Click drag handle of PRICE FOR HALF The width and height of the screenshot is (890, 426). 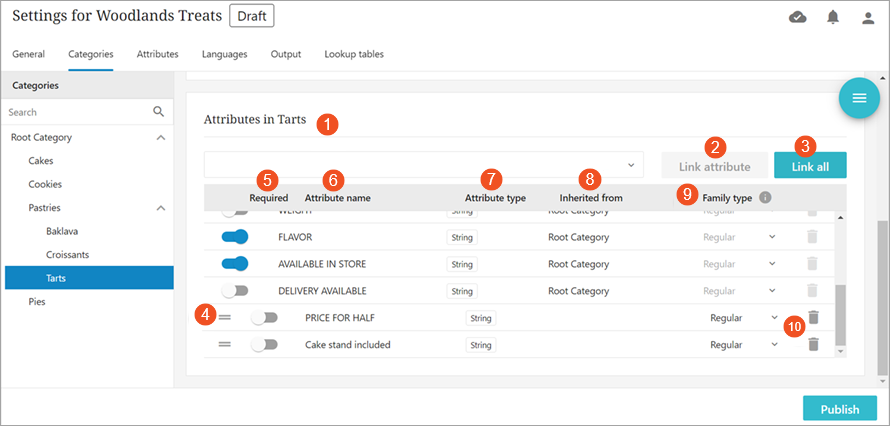[225, 317]
